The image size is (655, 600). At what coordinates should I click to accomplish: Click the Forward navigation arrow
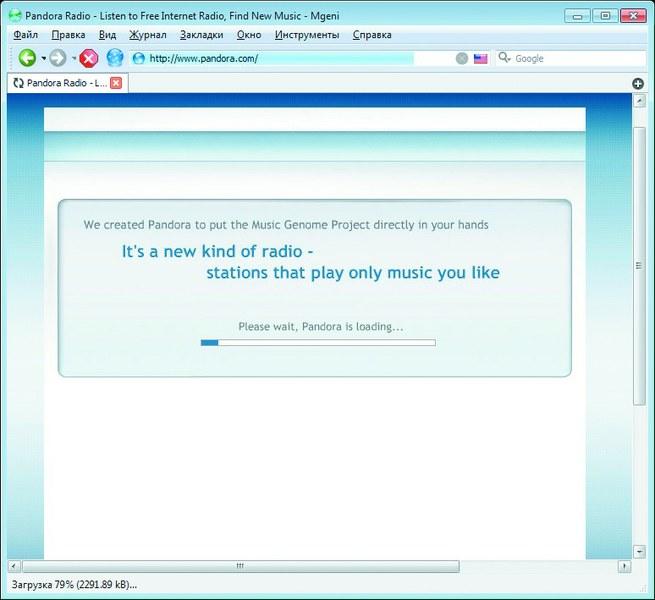pyautogui.click(x=58, y=58)
